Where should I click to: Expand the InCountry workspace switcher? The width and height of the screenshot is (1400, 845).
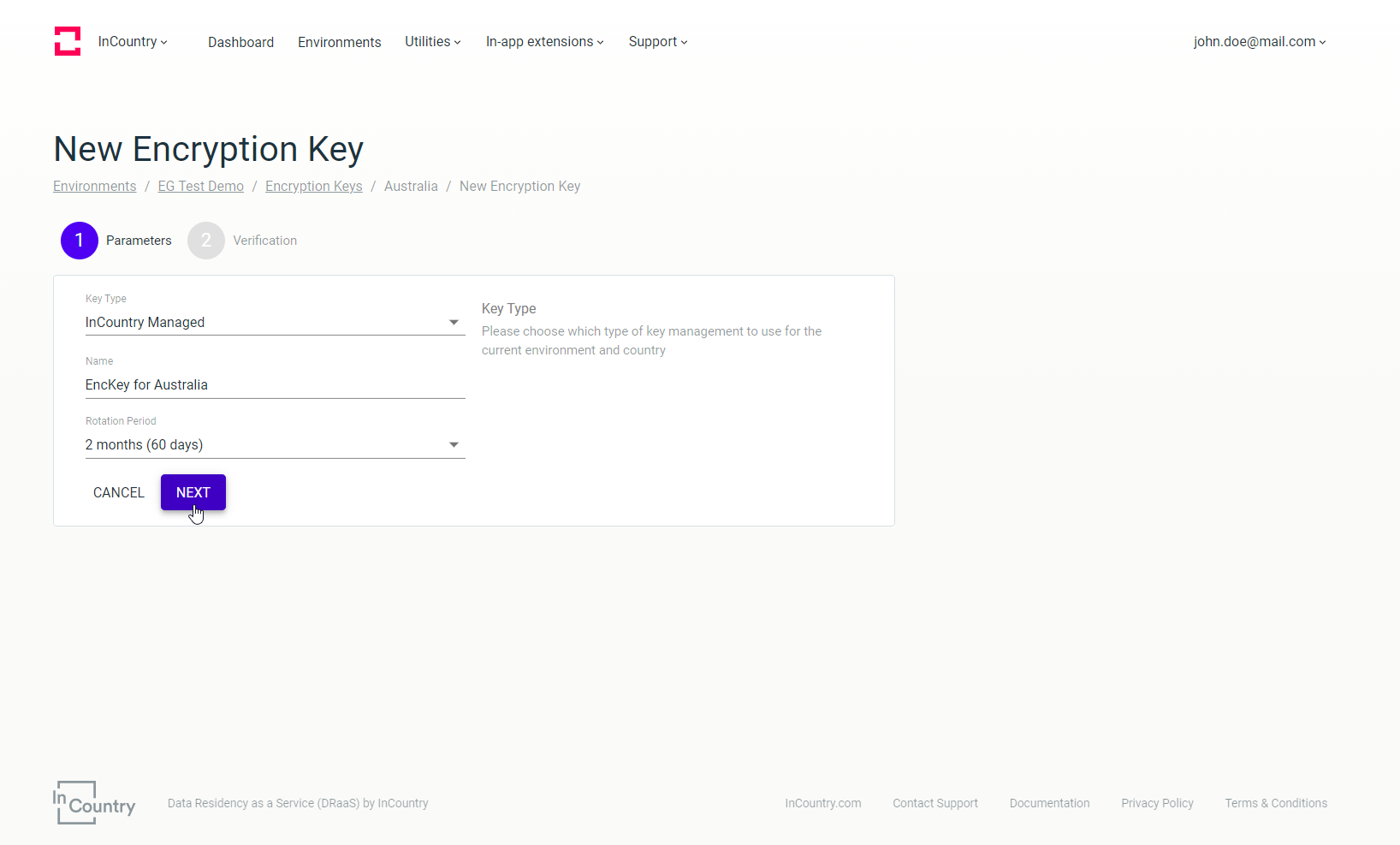(x=133, y=41)
